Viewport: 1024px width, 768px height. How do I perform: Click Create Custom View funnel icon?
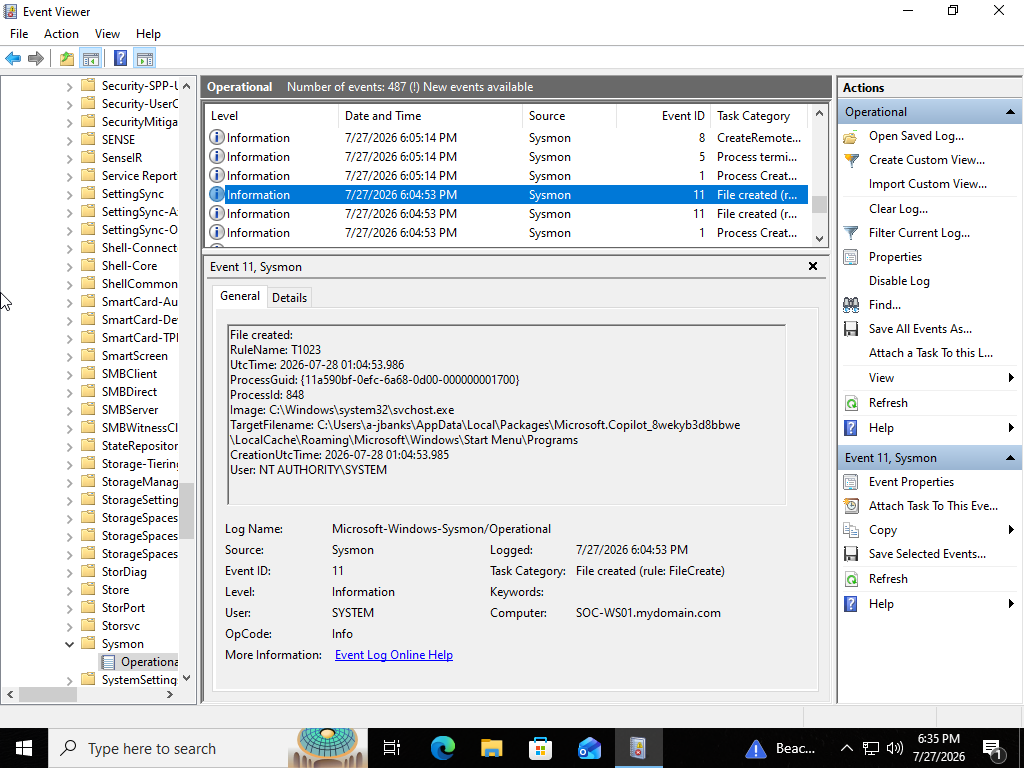(851, 160)
